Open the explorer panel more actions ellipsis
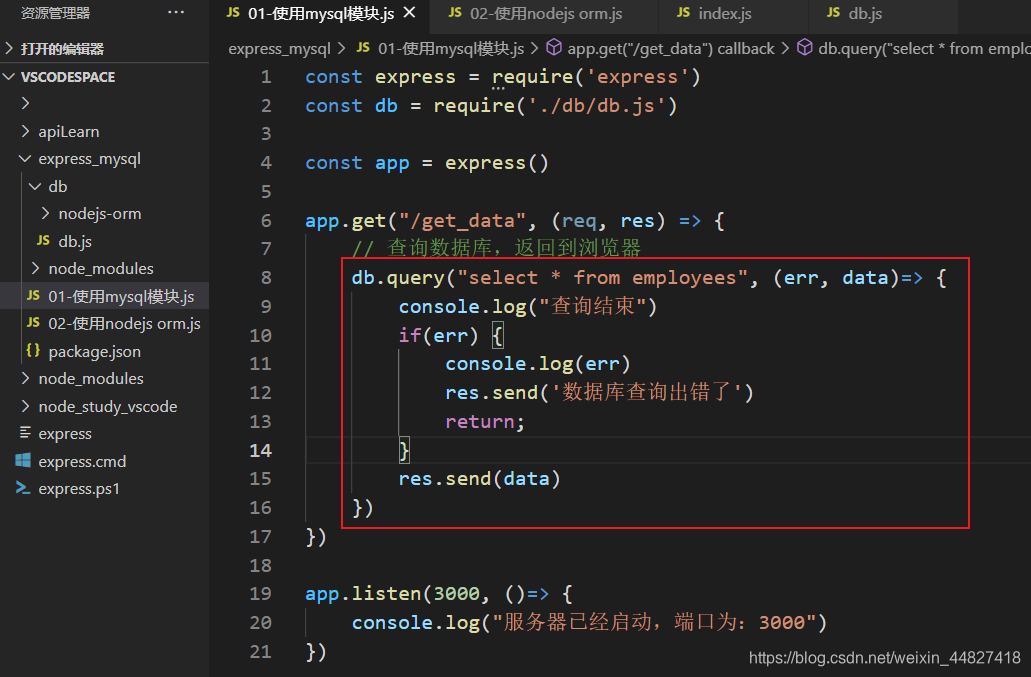This screenshot has height=677, width=1031. click(176, 12)
